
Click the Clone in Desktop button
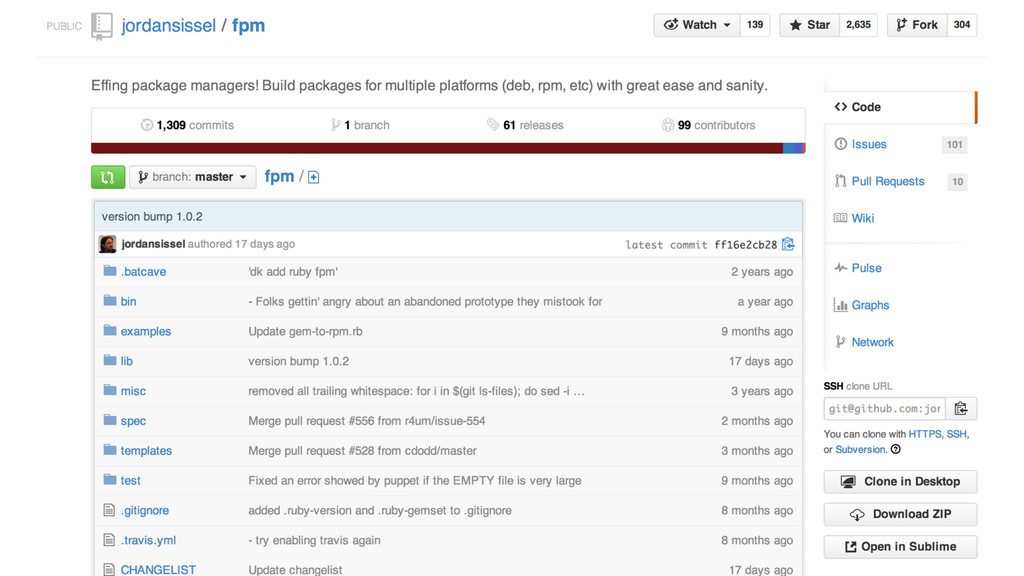[x=900, y=481]
